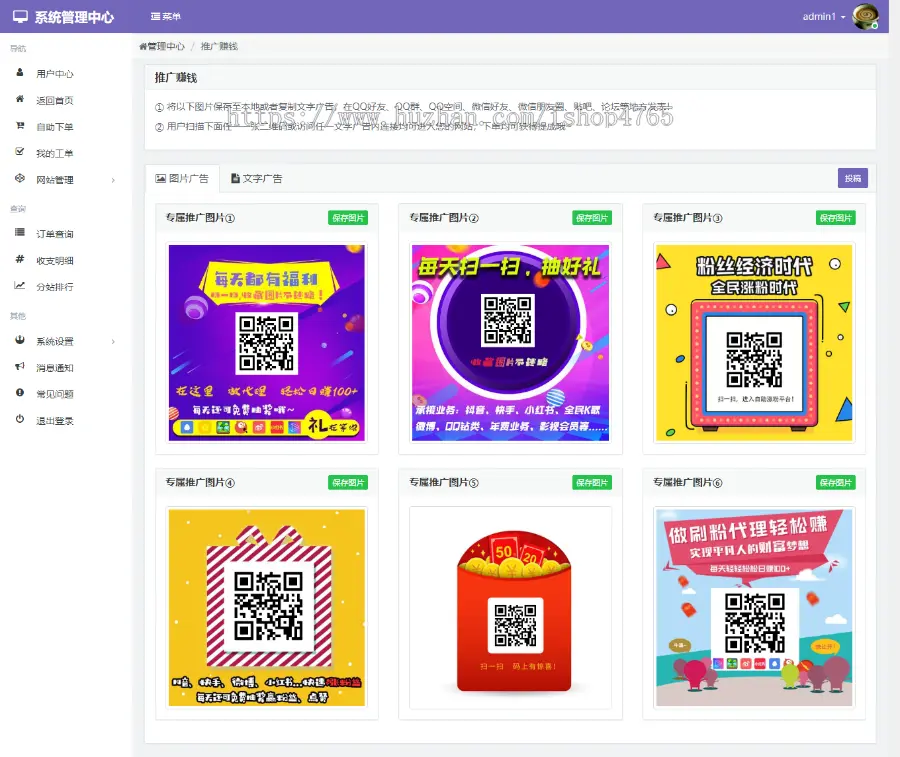900x757 pixels.
Task: Save image for 专属推广图片④
Action: pyautogui.click(x=348, y=483)
